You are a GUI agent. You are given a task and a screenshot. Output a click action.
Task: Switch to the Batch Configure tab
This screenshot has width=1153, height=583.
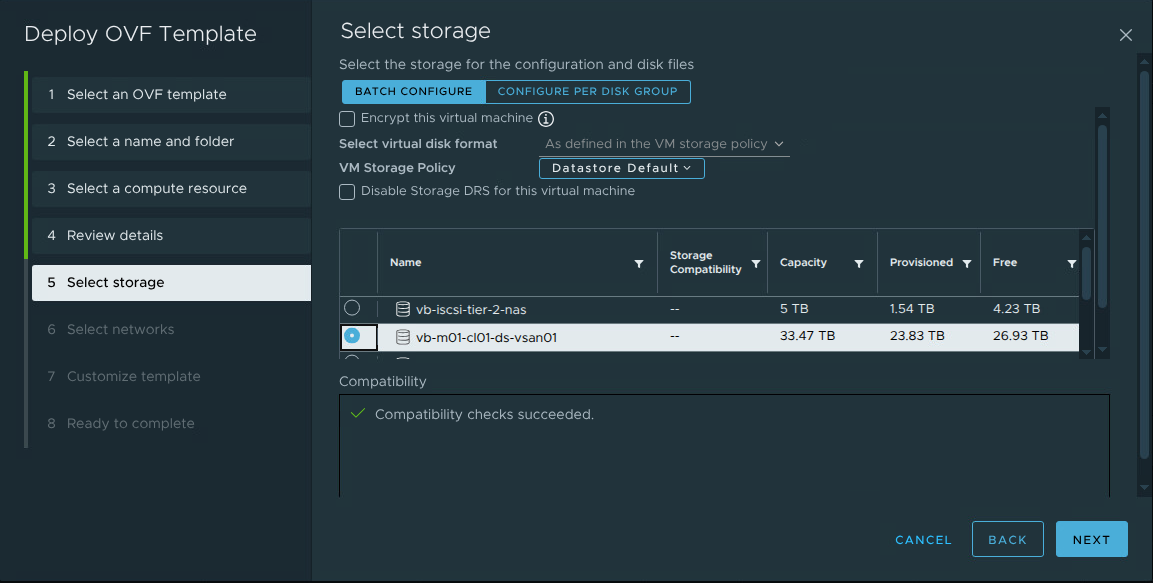pyautogui.click(x=413, y=92)
